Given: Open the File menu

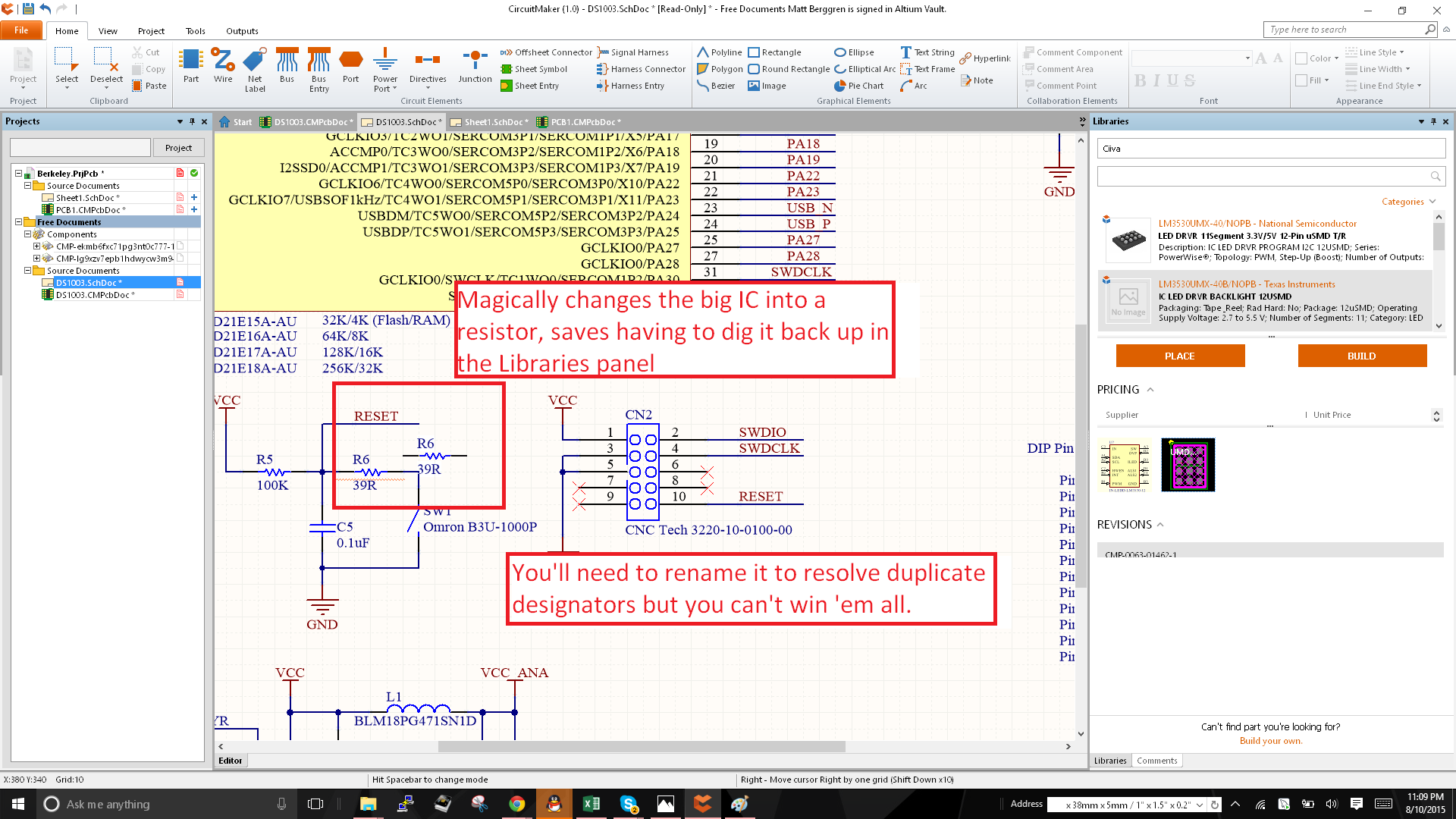Looking at the screenshot, I should click(21, 30).
